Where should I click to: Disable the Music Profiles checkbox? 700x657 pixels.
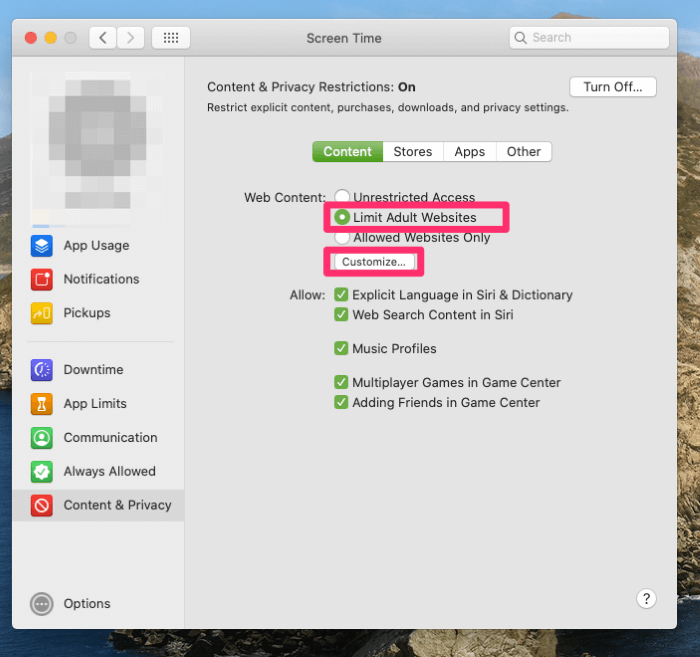(341, 348)
